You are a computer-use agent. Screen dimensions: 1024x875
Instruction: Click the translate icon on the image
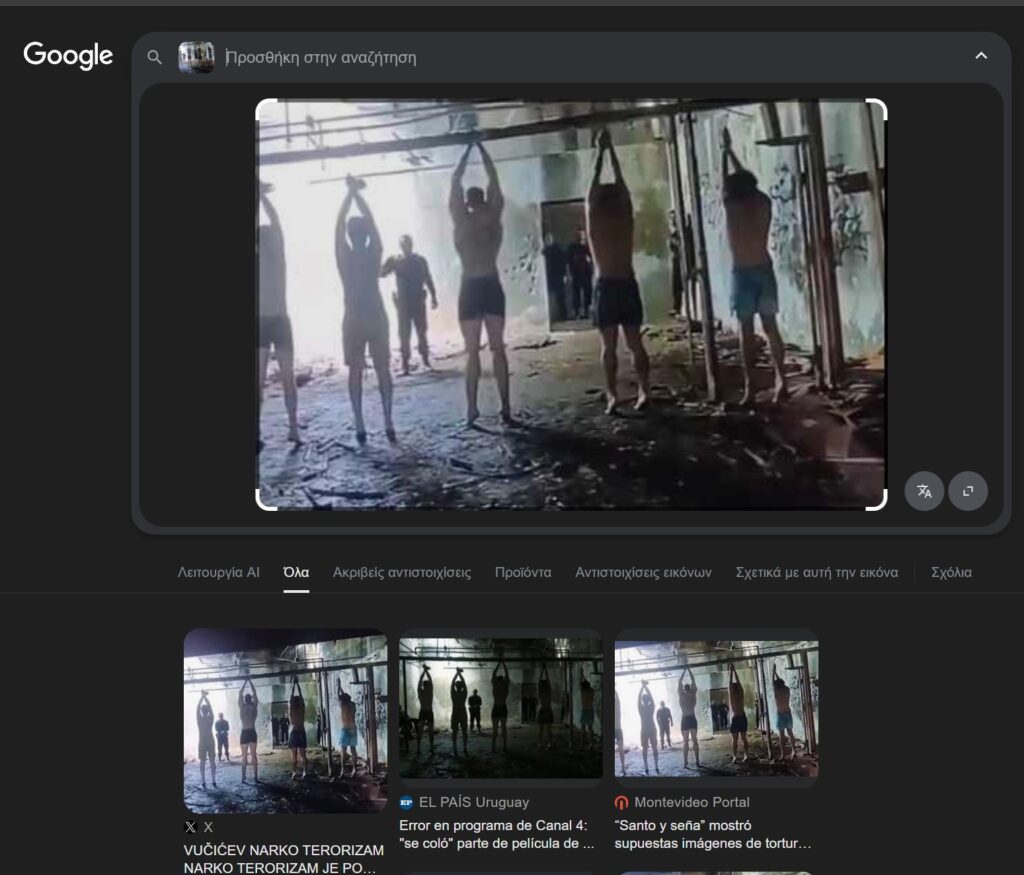[924, 491]
